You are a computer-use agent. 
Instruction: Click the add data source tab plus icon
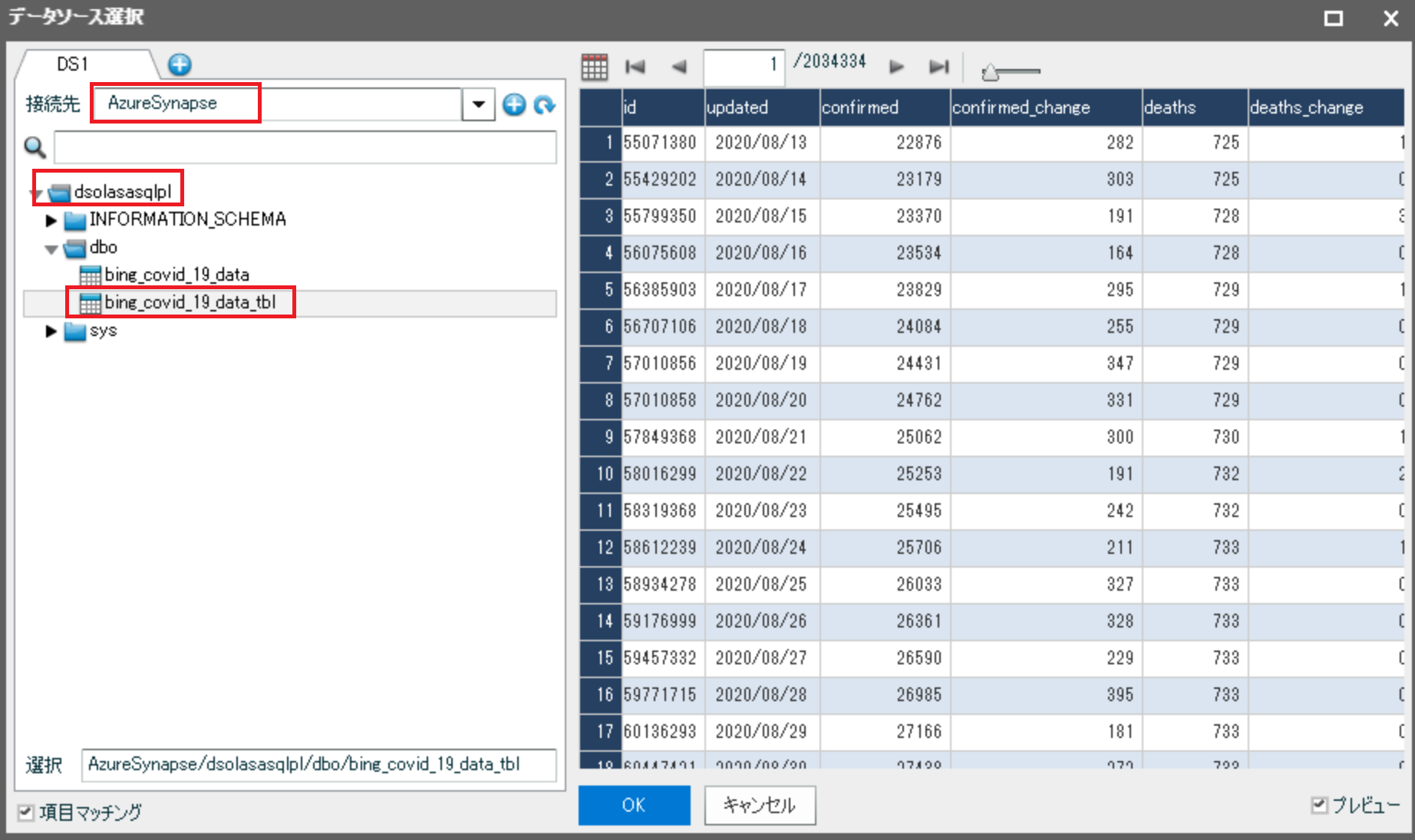click(180, 64)
